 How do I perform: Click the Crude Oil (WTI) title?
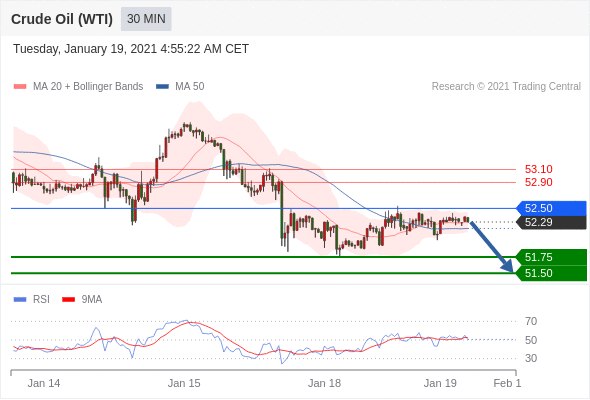click(x=62, y=19)
